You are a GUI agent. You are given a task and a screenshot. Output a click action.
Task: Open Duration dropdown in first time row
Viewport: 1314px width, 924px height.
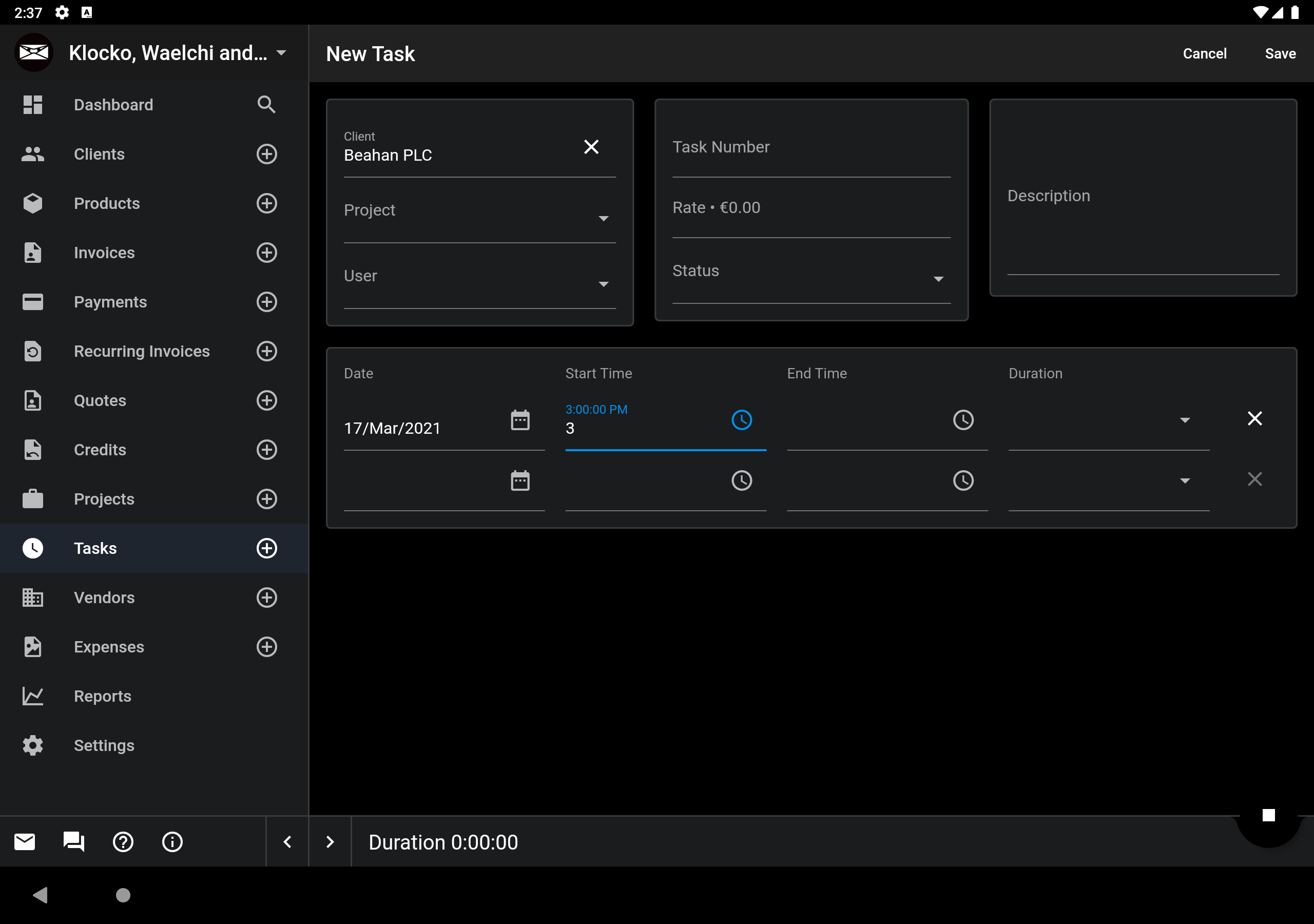click(x=1184, y=420)
